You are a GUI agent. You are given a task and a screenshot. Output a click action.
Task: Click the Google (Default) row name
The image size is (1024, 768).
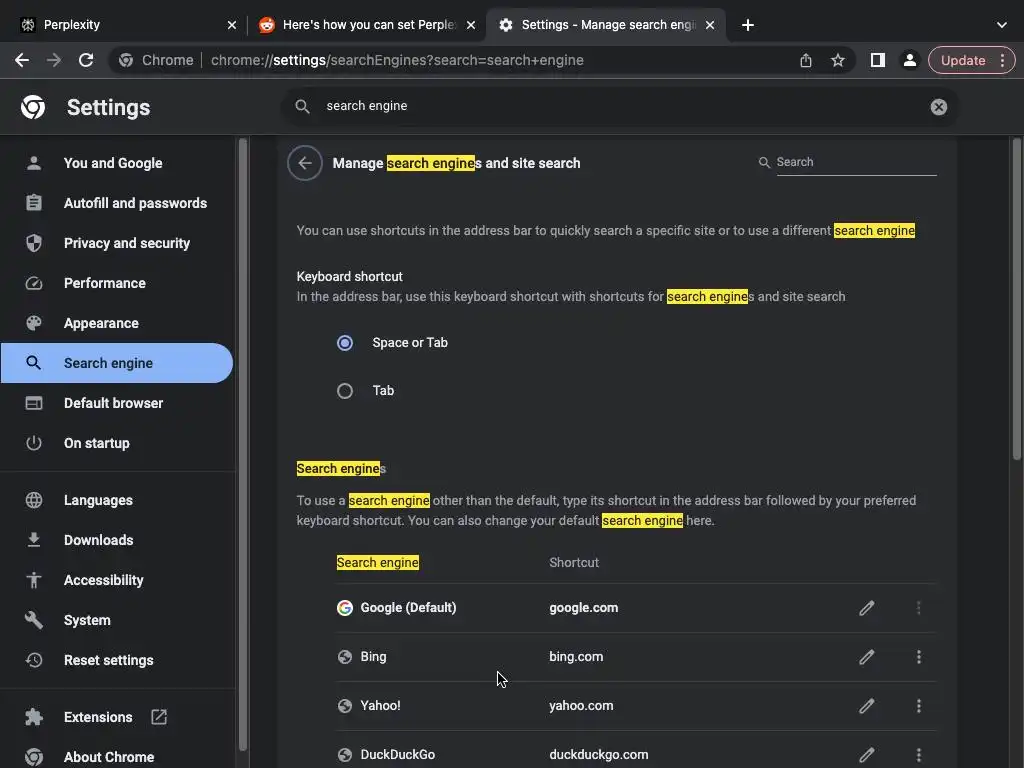point(408,607)
